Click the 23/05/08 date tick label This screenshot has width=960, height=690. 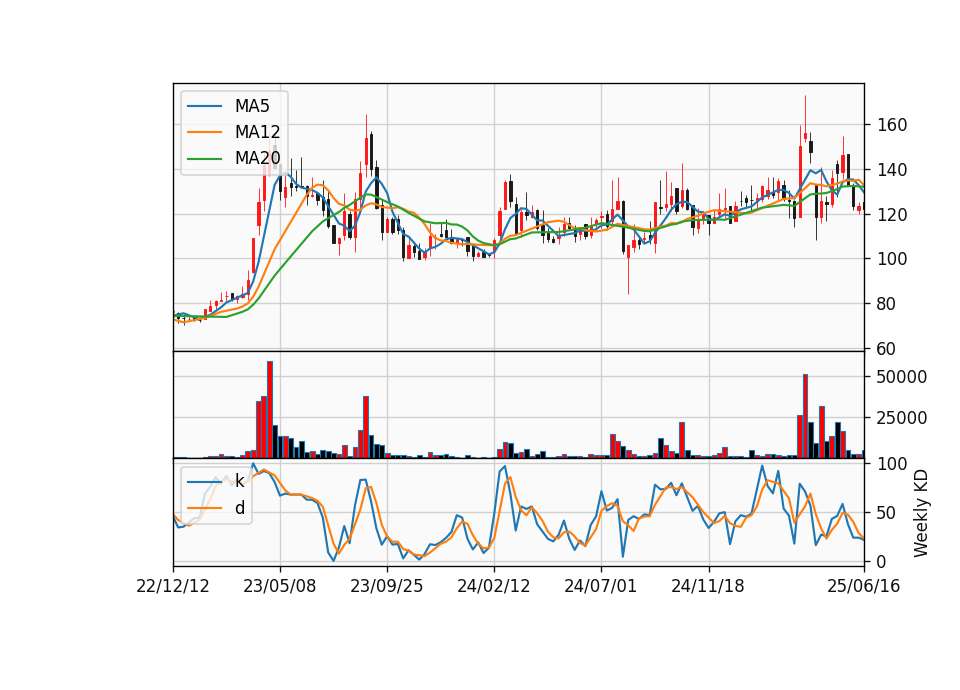[x=280, y=586]
